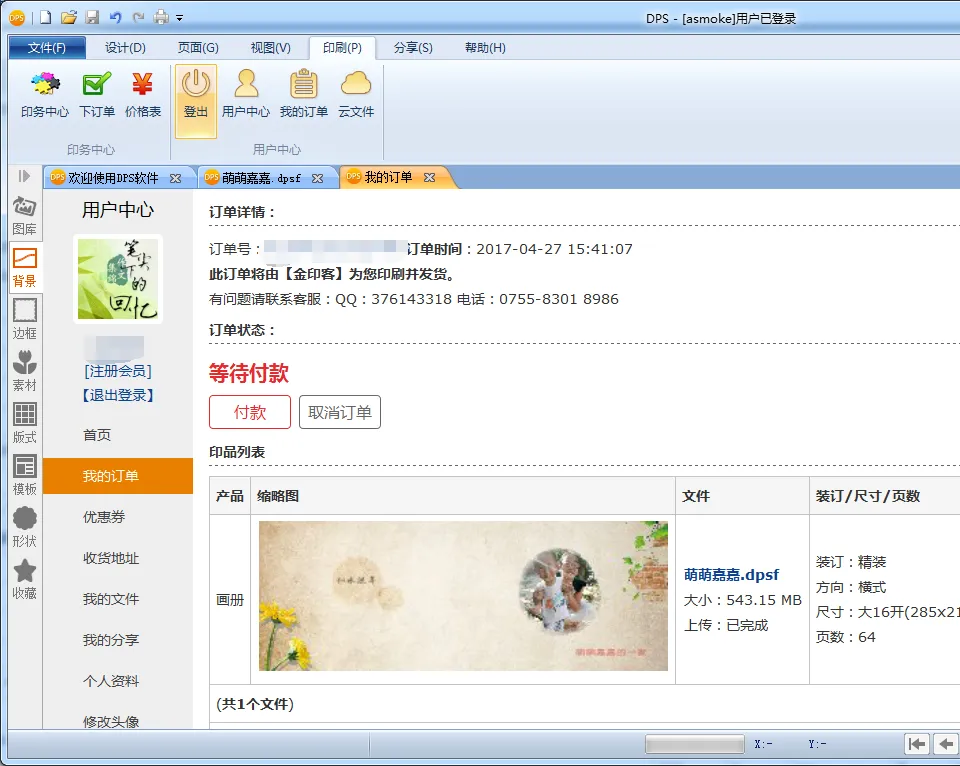Click the order time 2017-04-27 15:41:07 text
Screen dimensions: 960x766
(x=554, y=249)
